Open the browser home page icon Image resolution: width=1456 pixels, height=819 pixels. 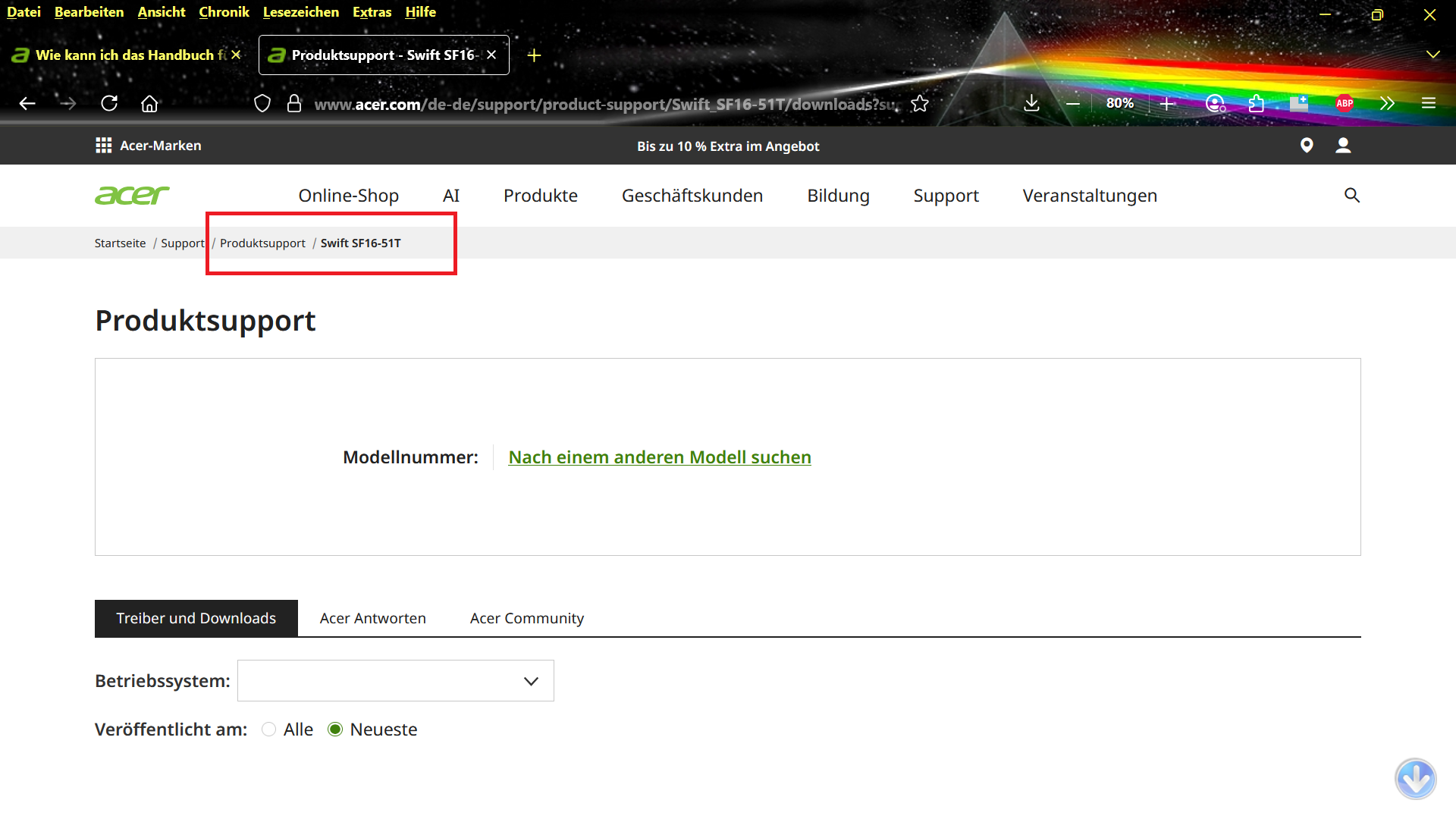(149, 104)
